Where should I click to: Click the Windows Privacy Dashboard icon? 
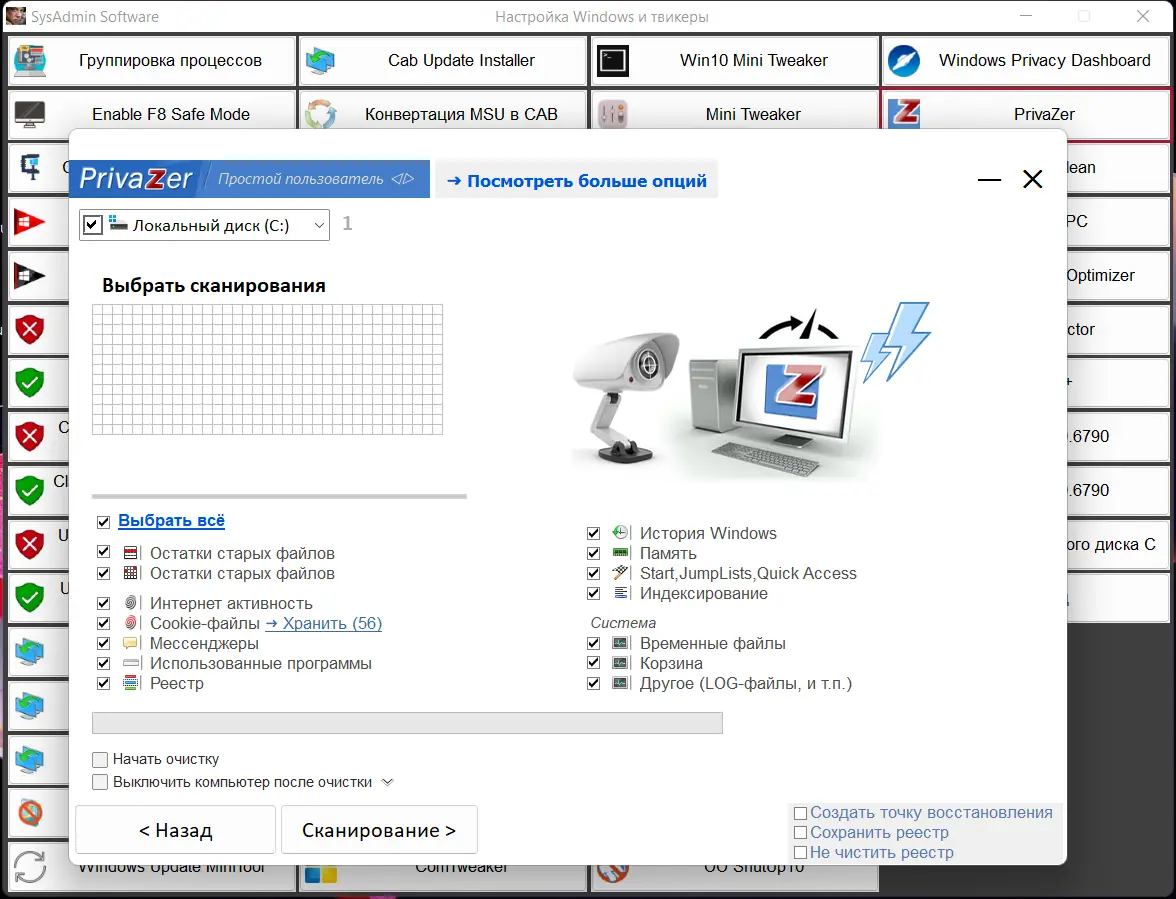pyautogui.click(x=903, y=60)
